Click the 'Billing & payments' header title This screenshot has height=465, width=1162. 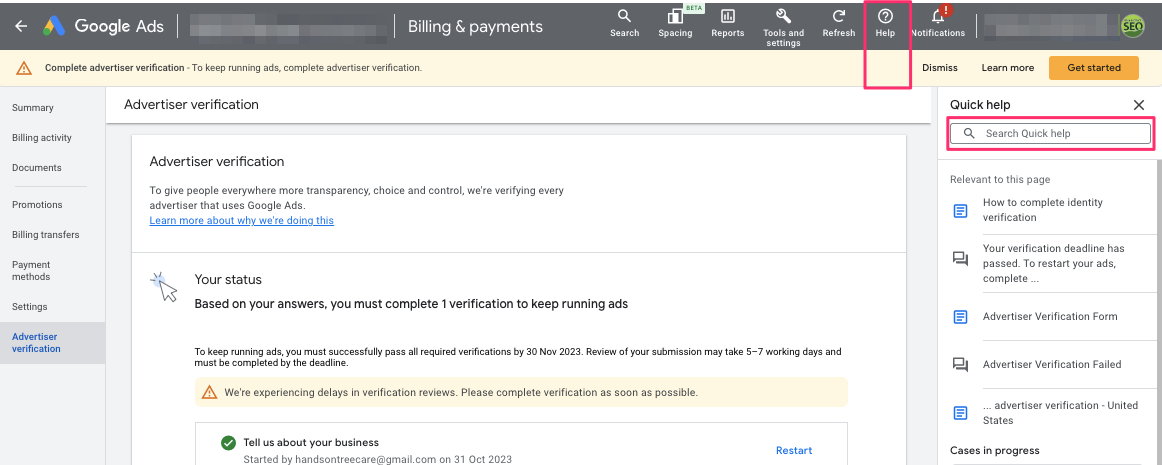pos(475,27)
